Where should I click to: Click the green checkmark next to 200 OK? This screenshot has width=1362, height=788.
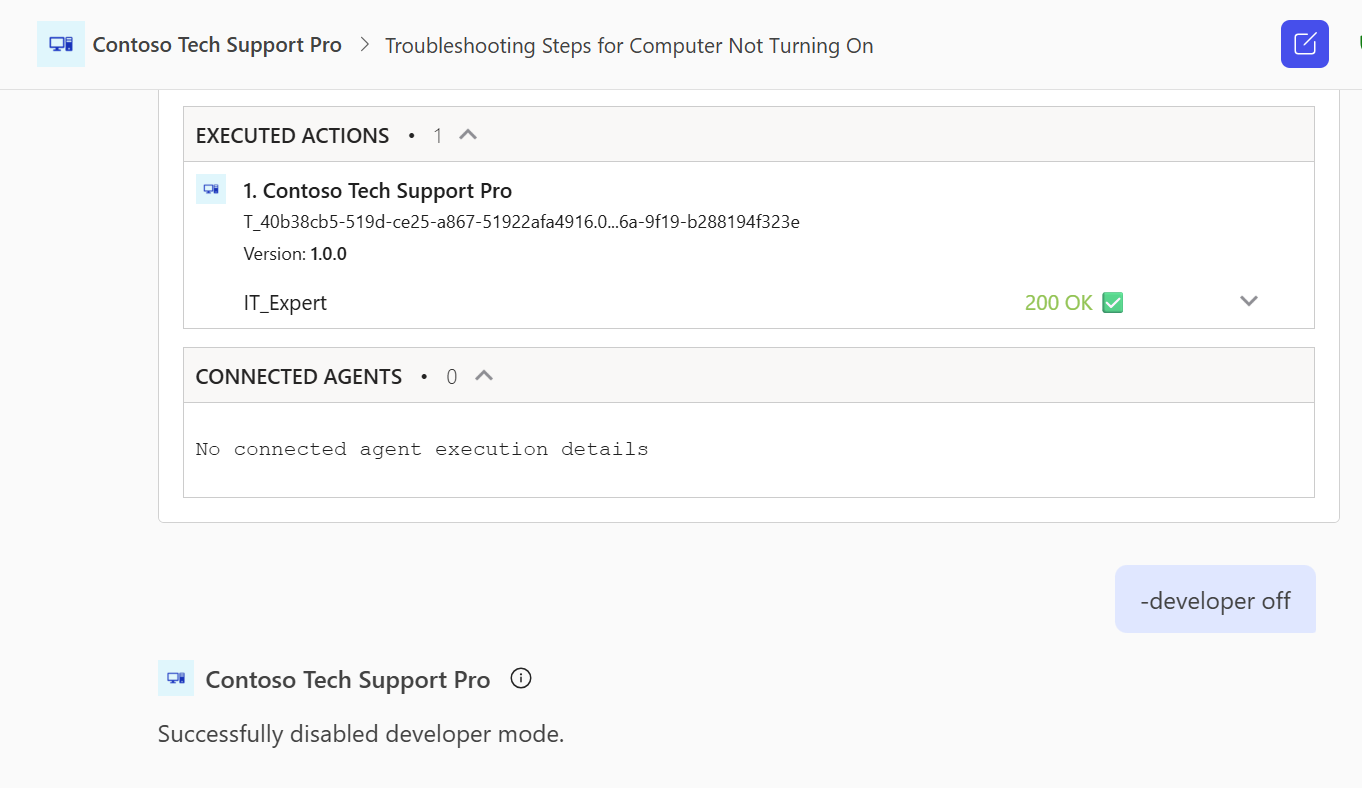(1113, 302)
